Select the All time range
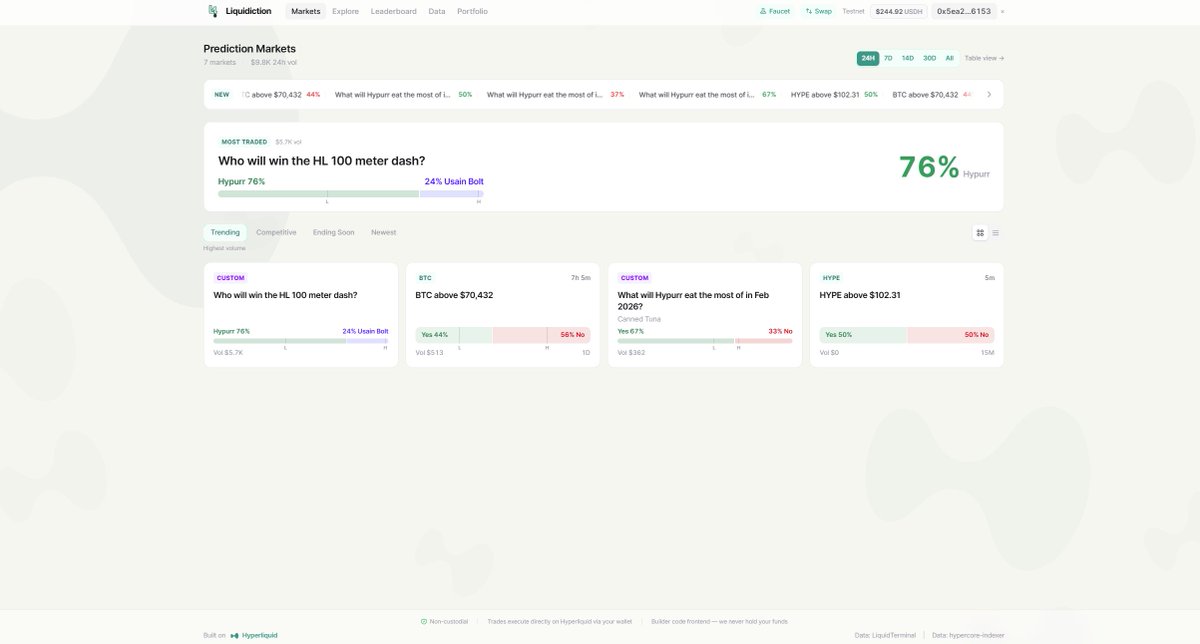Image resolution: width=1200 pixels, height=644 pixels. click(949, 58)
